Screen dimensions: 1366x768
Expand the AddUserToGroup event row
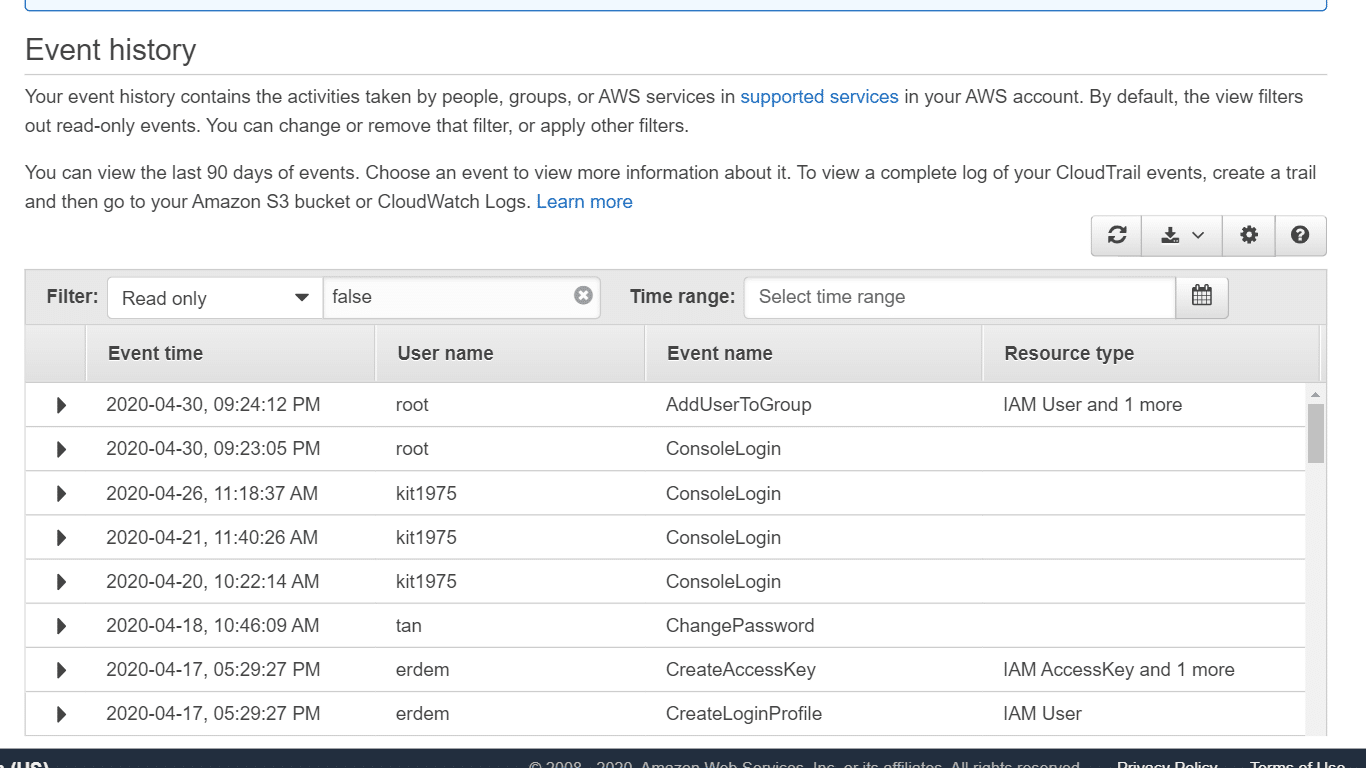61,405
